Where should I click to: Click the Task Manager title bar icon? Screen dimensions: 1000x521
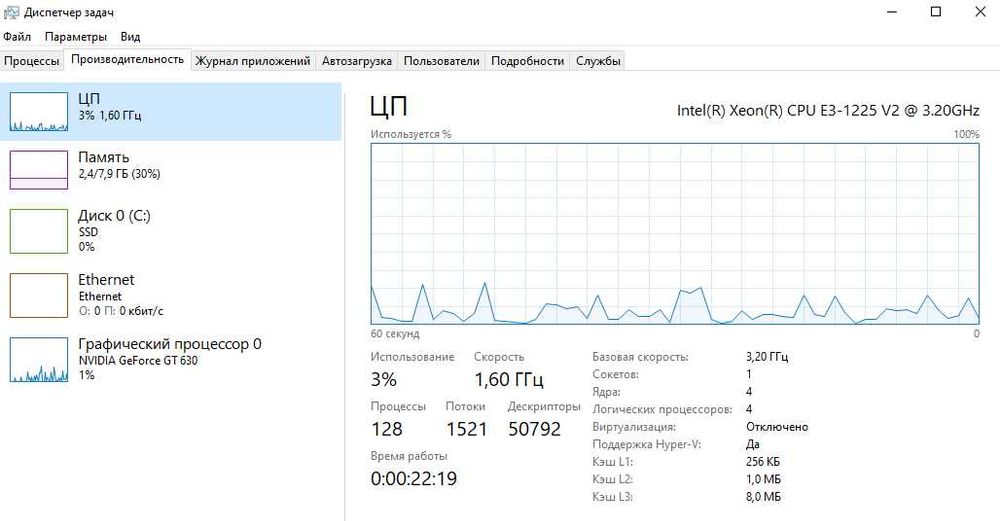coord(11,12)
